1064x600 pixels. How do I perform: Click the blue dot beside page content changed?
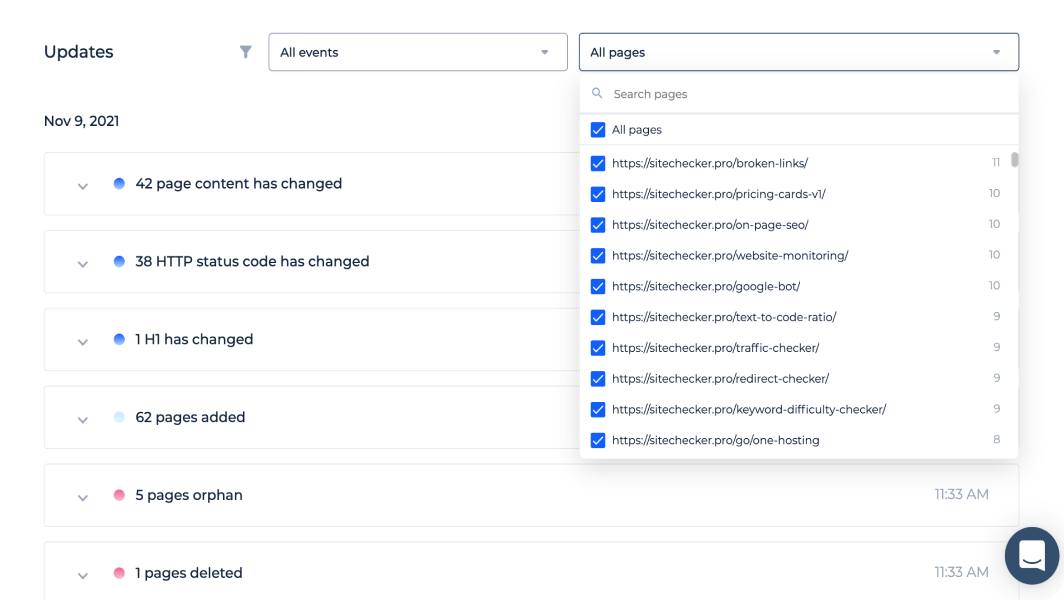click(119, 183)
